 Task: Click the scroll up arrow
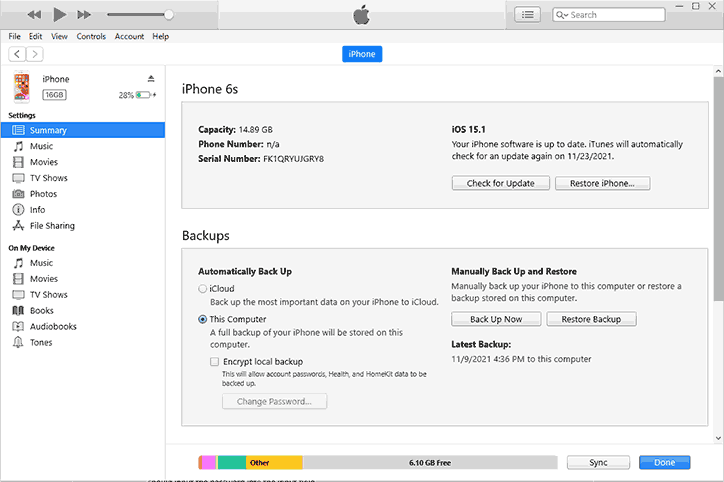point(718,71)
